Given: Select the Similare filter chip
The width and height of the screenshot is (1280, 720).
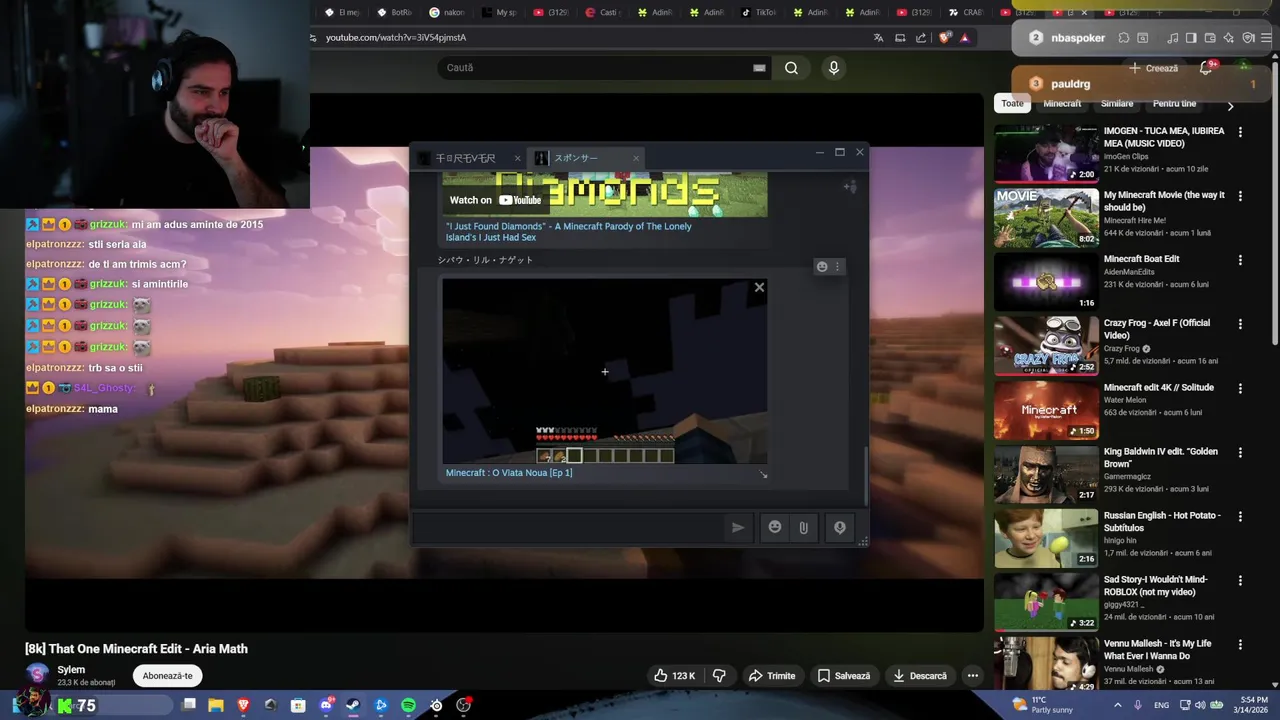Looking at the screenshot, I should tap(1117, 104).
